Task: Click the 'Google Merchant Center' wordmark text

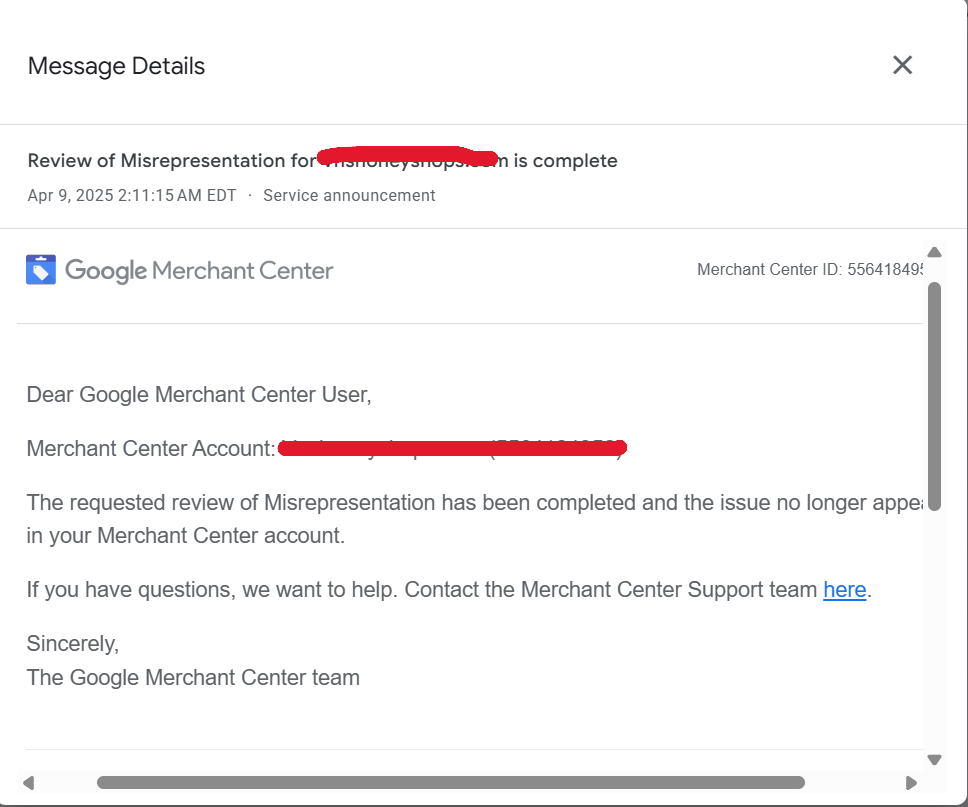Action: coord(199,270)
